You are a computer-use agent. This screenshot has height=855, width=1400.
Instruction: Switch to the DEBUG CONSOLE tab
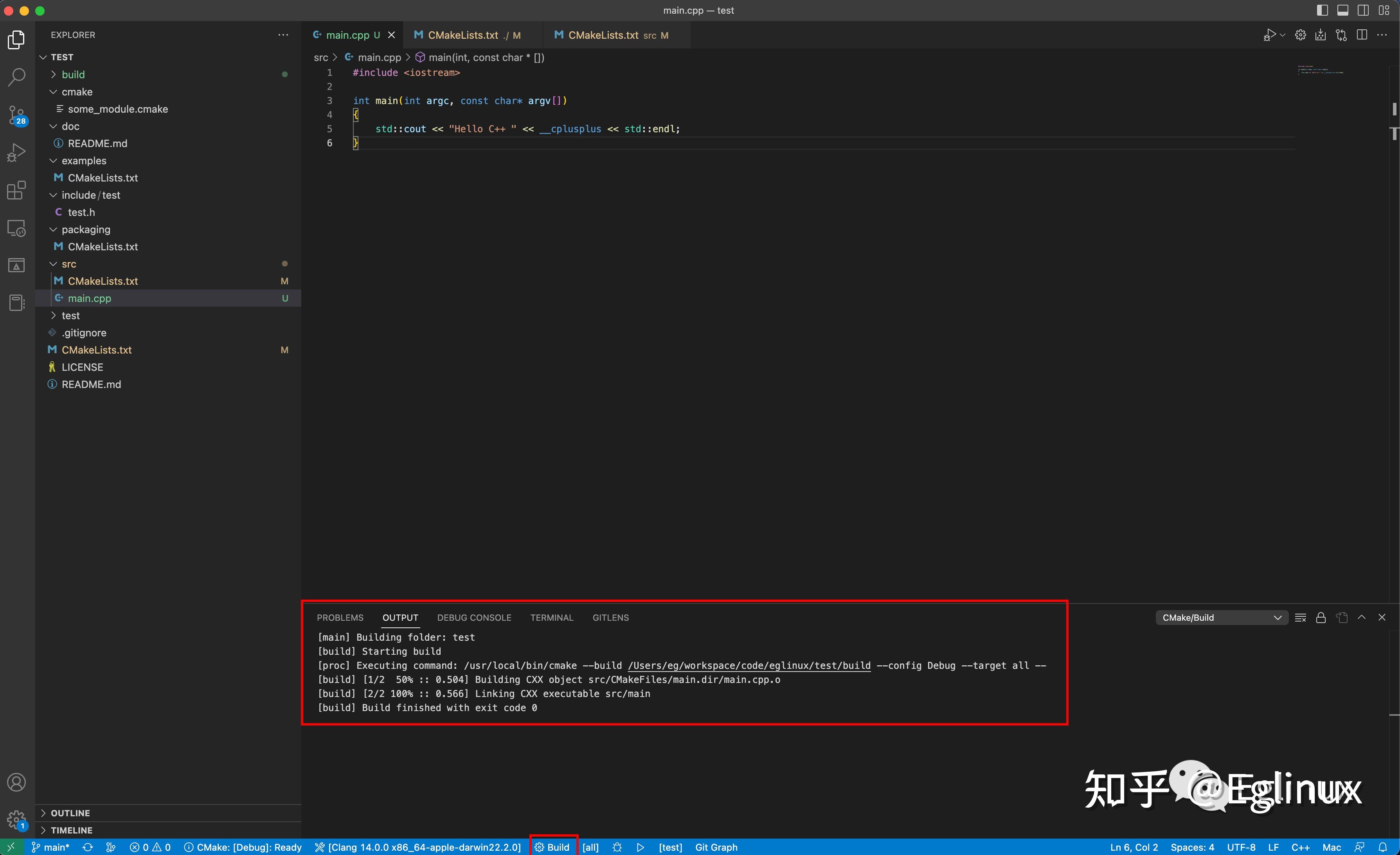[x=474, y=618]
